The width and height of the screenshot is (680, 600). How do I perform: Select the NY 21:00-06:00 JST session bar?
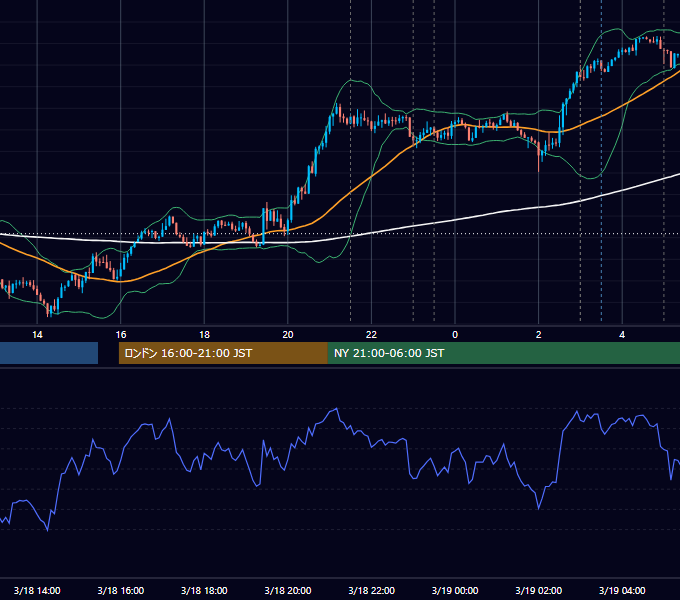coord(504,353)
